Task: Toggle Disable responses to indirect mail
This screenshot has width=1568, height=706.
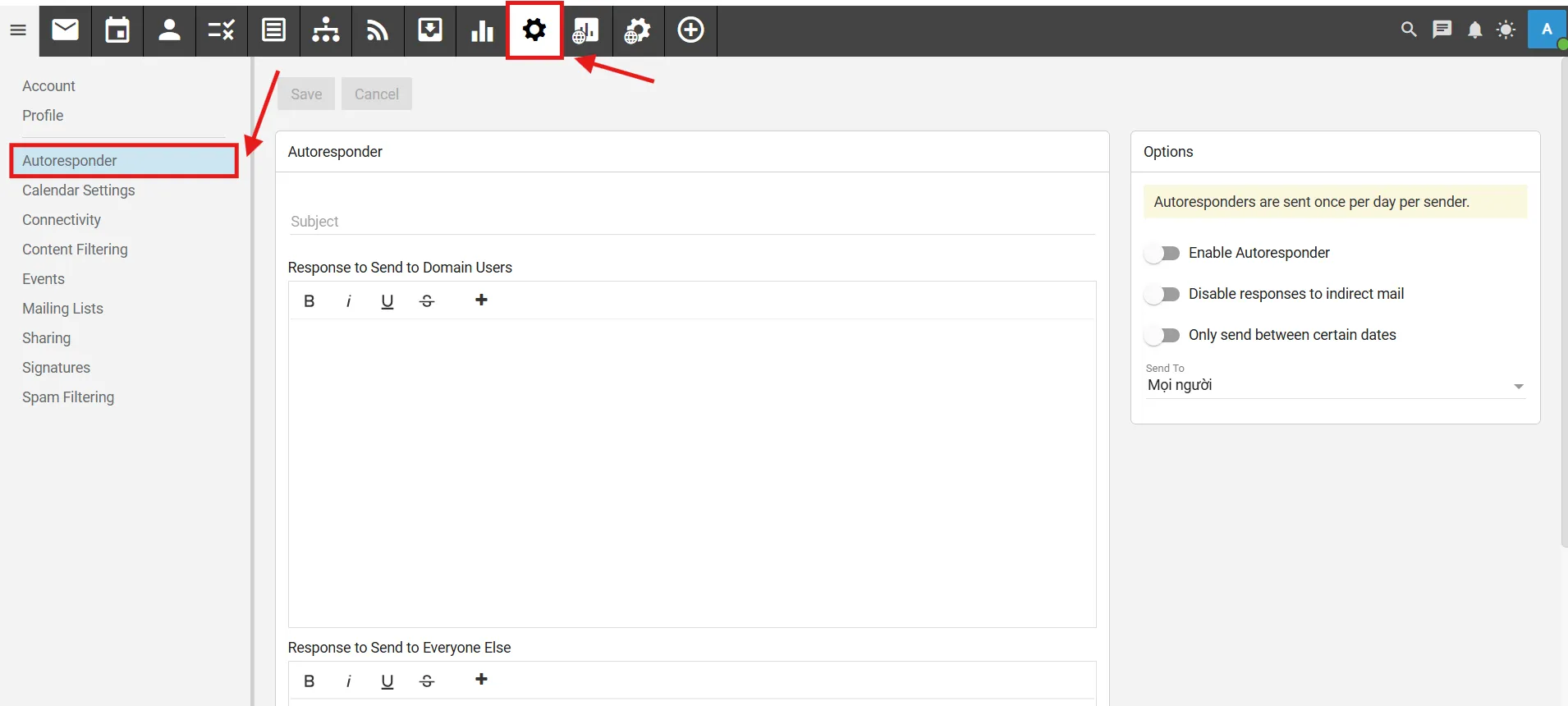Action: pos(1162,295)
